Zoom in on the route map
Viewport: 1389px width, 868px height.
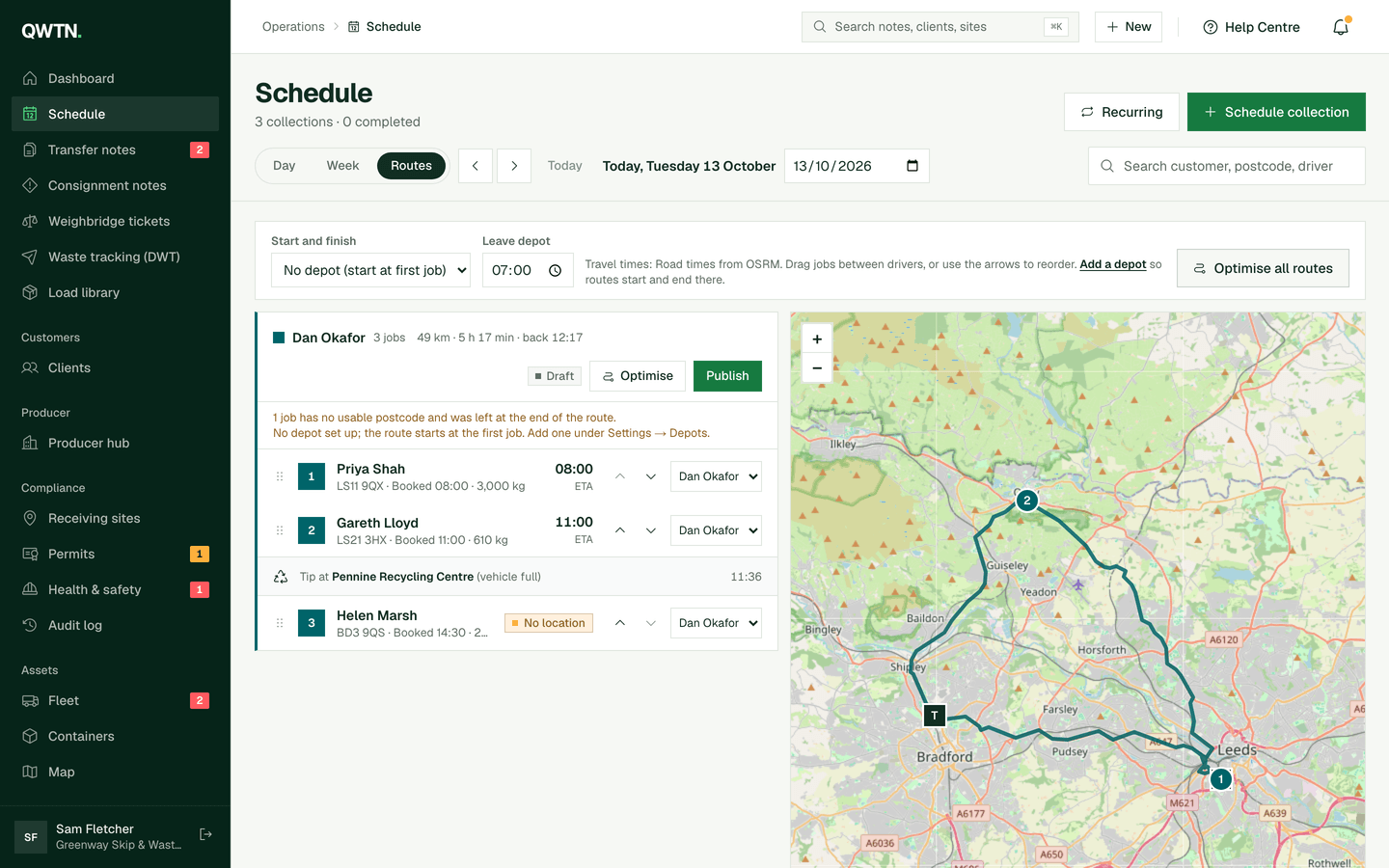pyautogui.click(x=817, y=339)
